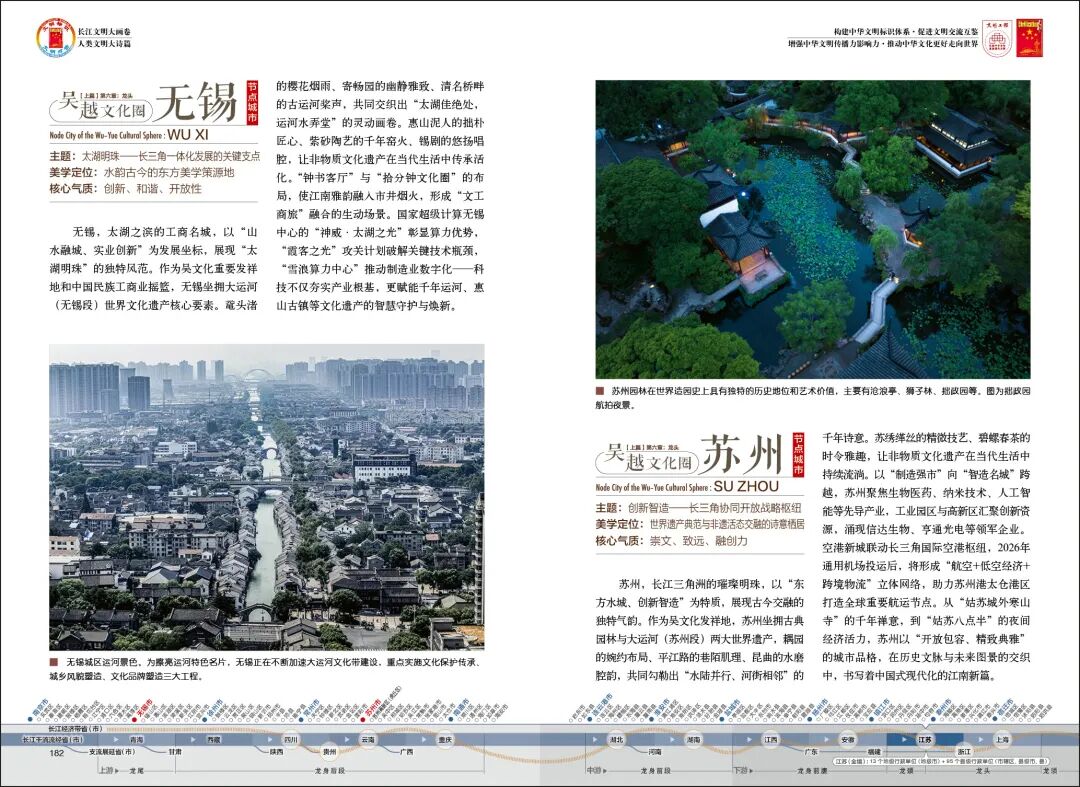Click the 长江干流流经省(市) legend label
The image size is (1080, 787).
click(52, 740)
